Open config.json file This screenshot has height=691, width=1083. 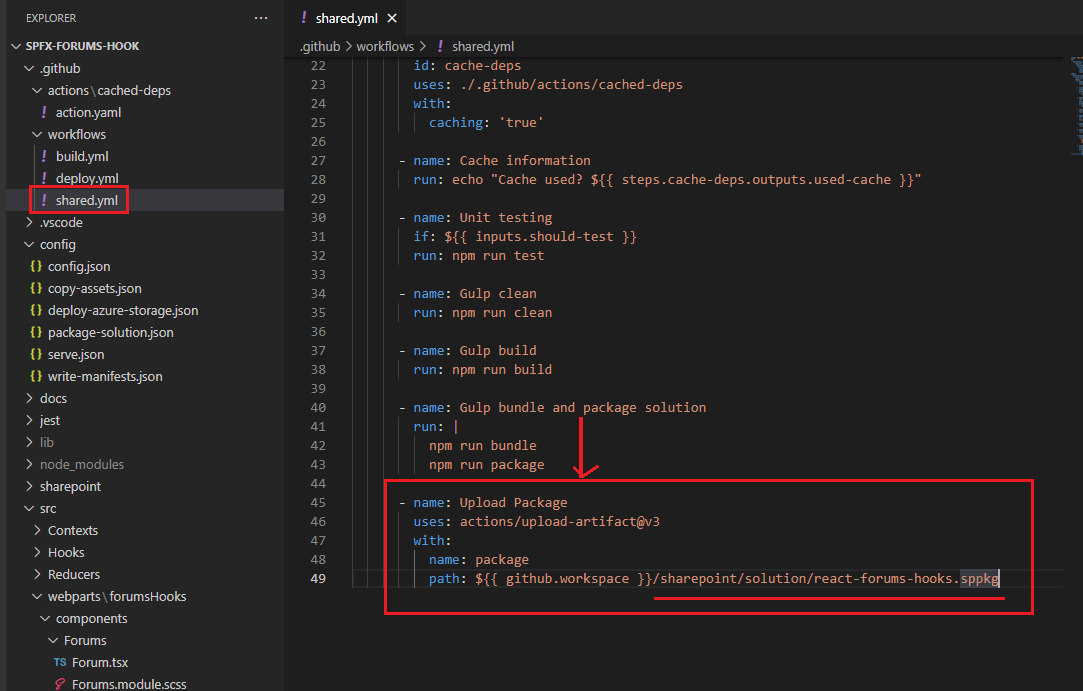[79, 266]
